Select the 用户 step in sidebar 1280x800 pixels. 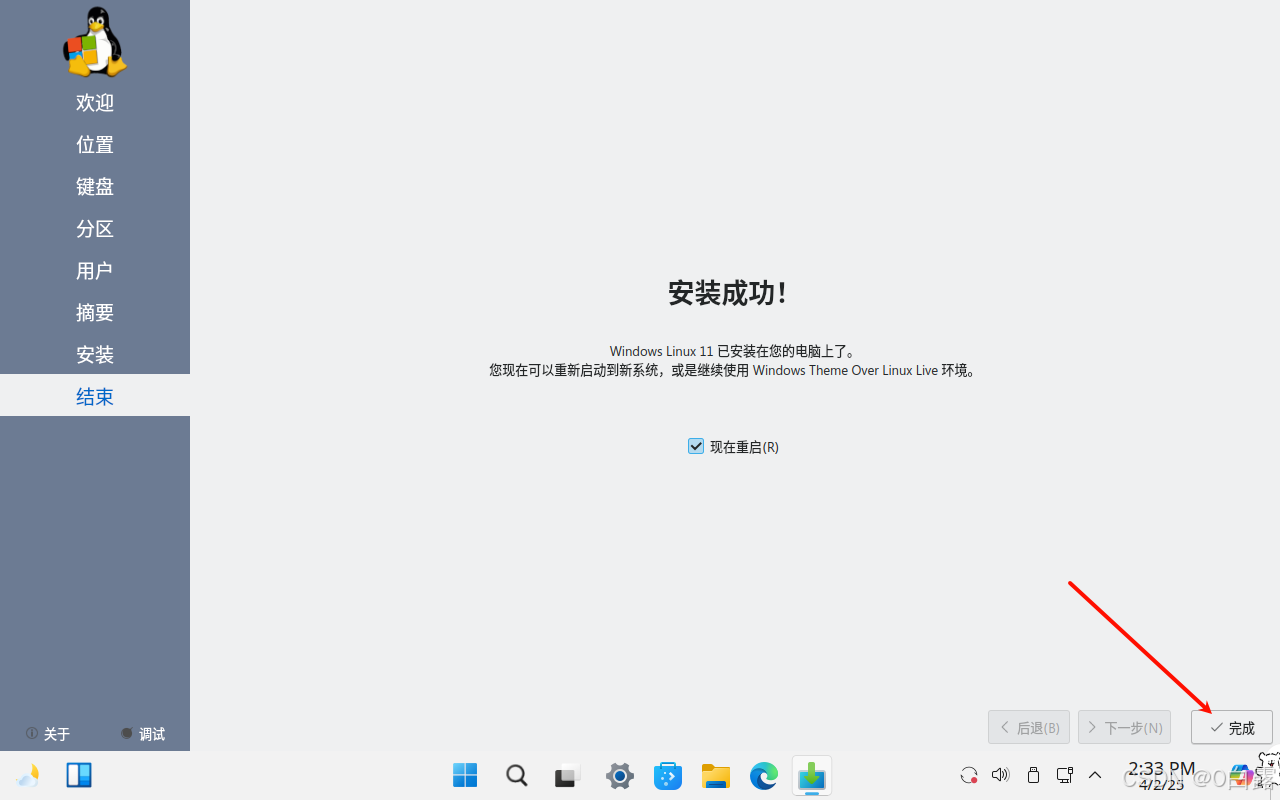tap(95, 271)
